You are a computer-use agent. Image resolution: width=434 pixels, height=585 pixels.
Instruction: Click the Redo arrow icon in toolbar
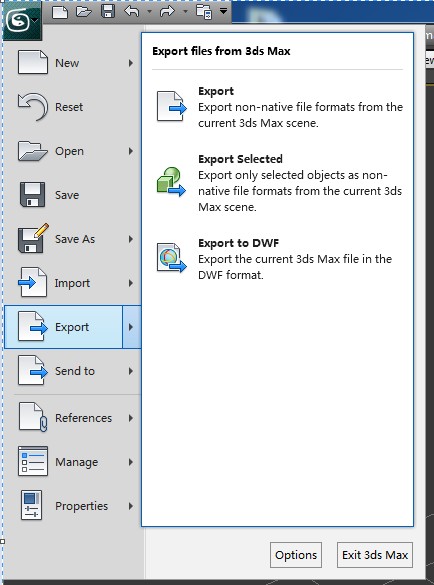(x=167, y=12)
